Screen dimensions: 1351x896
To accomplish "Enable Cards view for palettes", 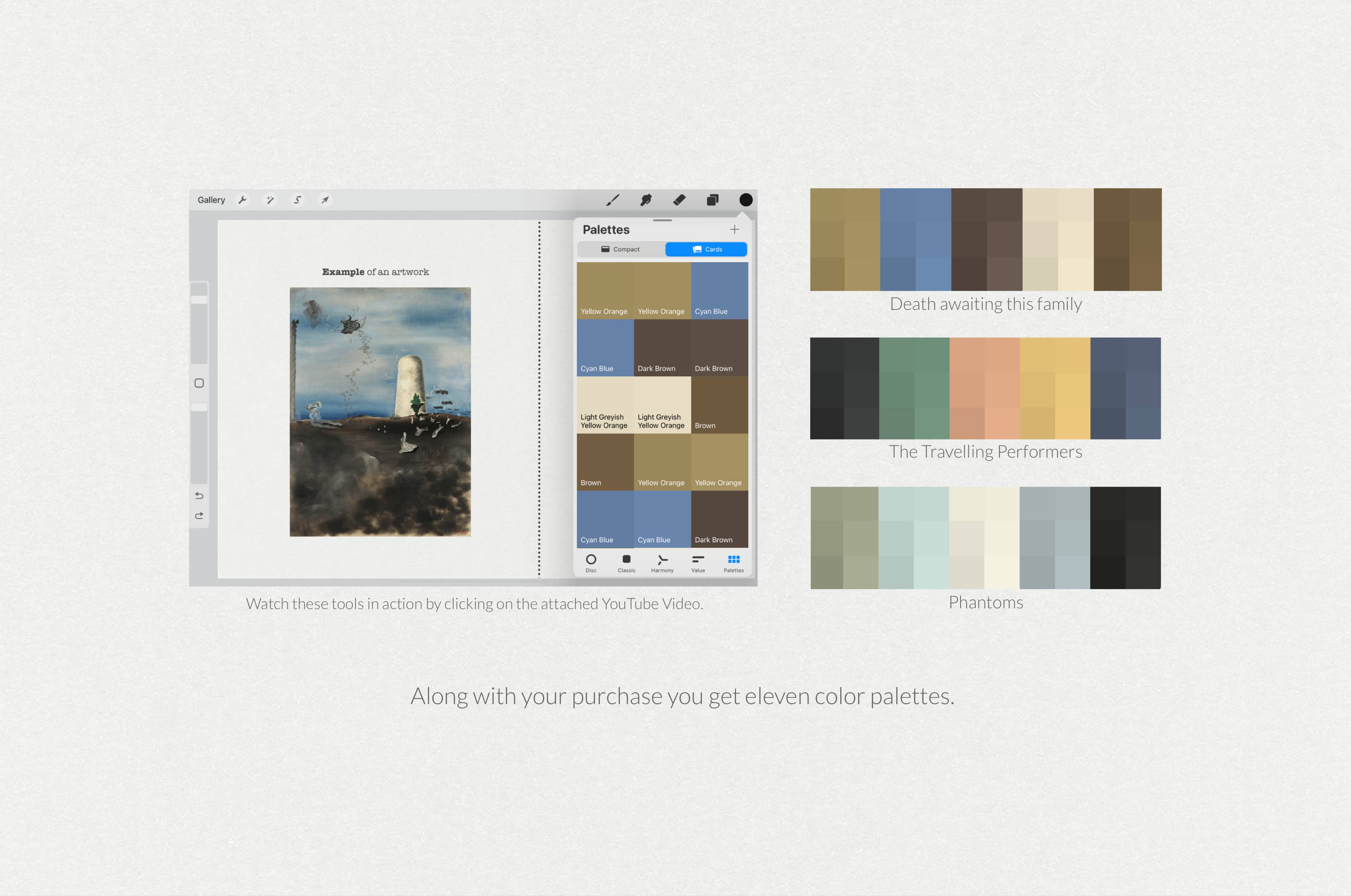I will pos(706,249).
